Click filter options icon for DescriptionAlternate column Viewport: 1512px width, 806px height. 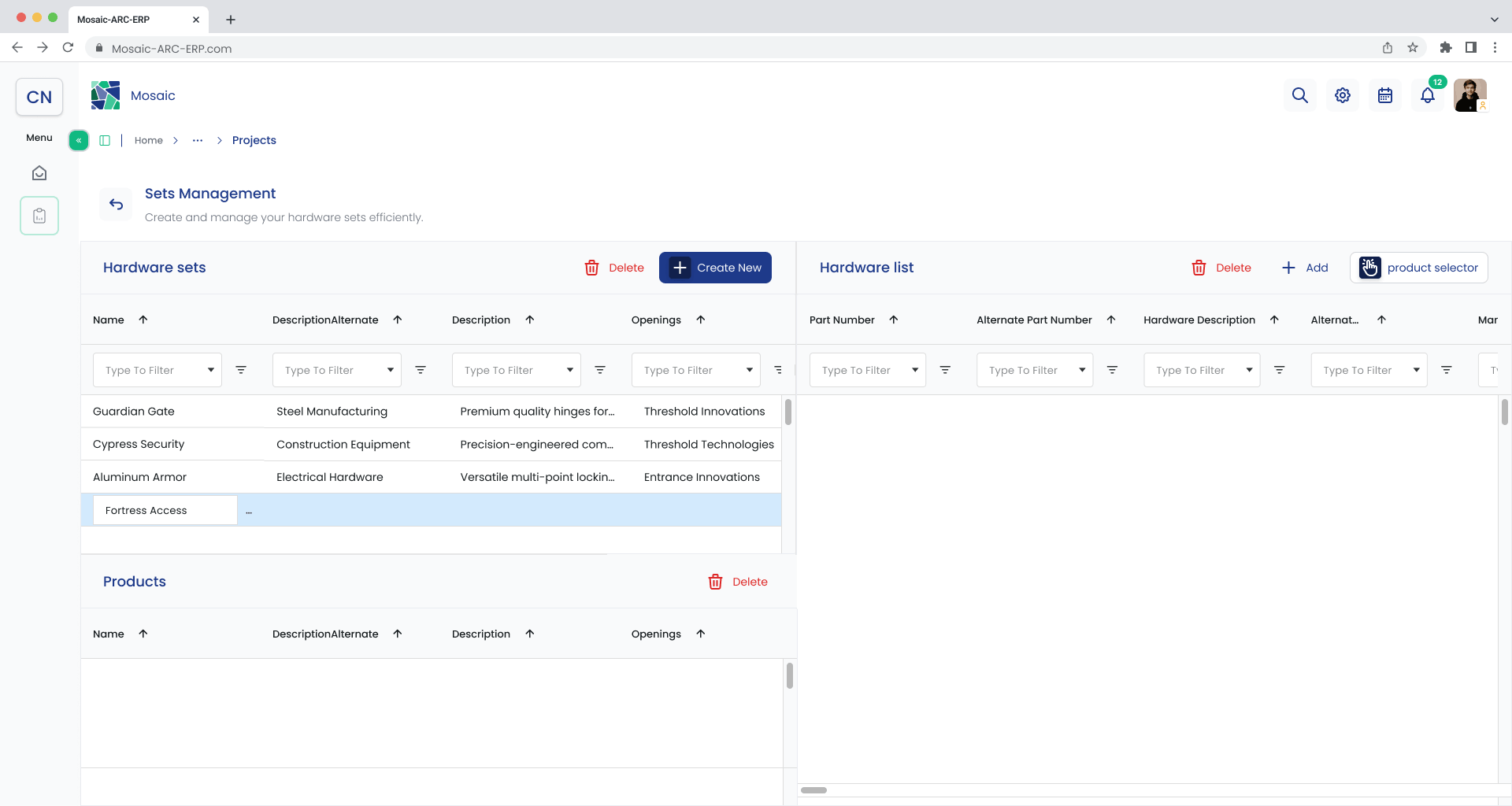421,370
